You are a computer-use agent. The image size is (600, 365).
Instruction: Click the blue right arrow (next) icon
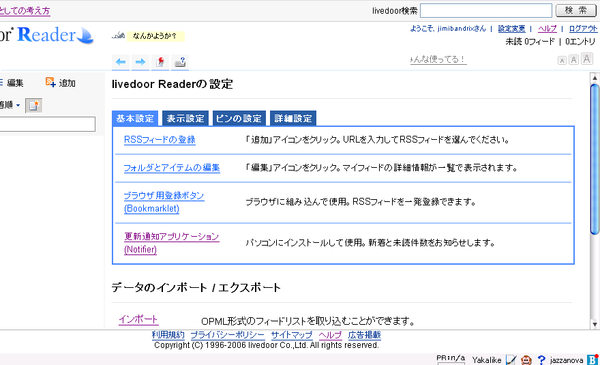140,62
